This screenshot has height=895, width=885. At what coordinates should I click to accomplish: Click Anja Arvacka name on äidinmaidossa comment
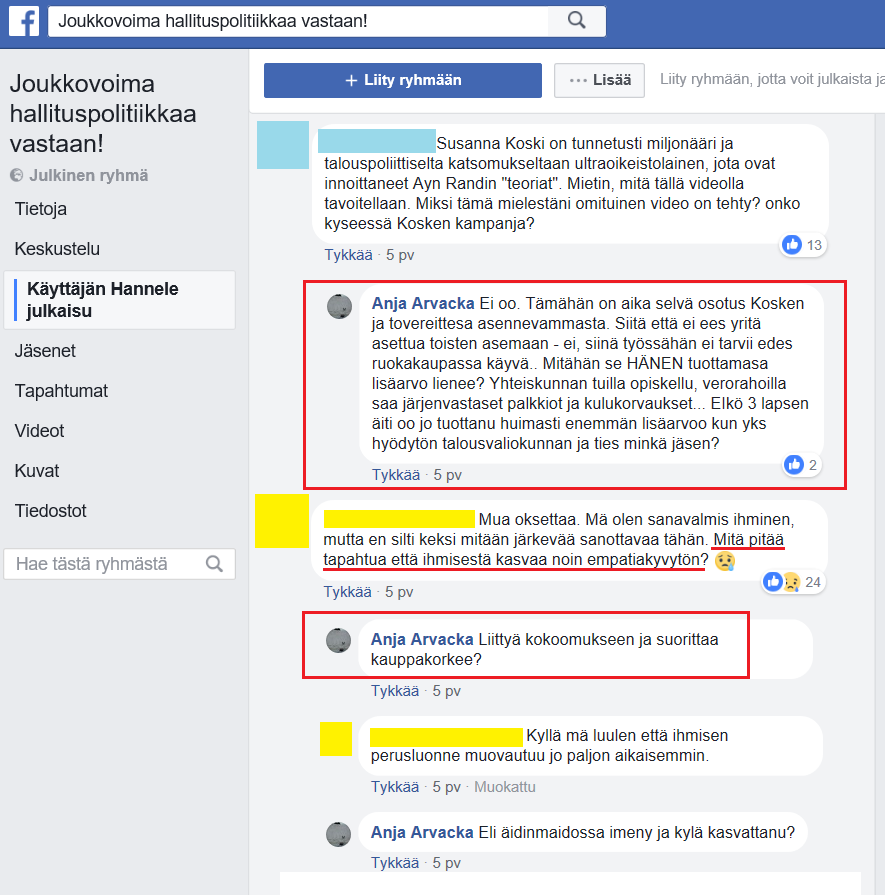click(422, 832)
